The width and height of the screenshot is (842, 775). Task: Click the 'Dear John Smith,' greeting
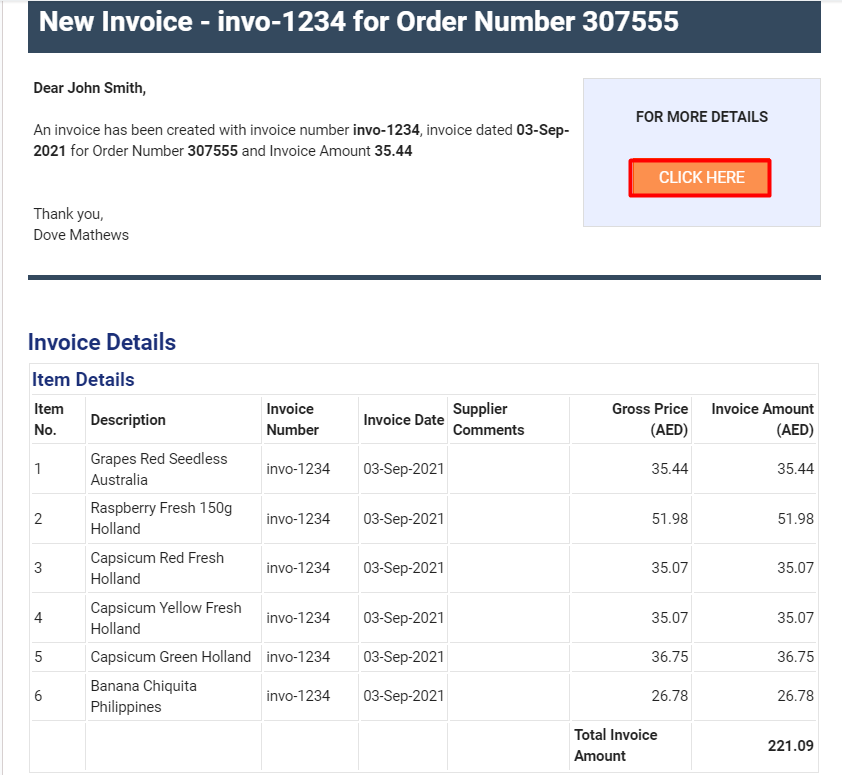(90, 88)
